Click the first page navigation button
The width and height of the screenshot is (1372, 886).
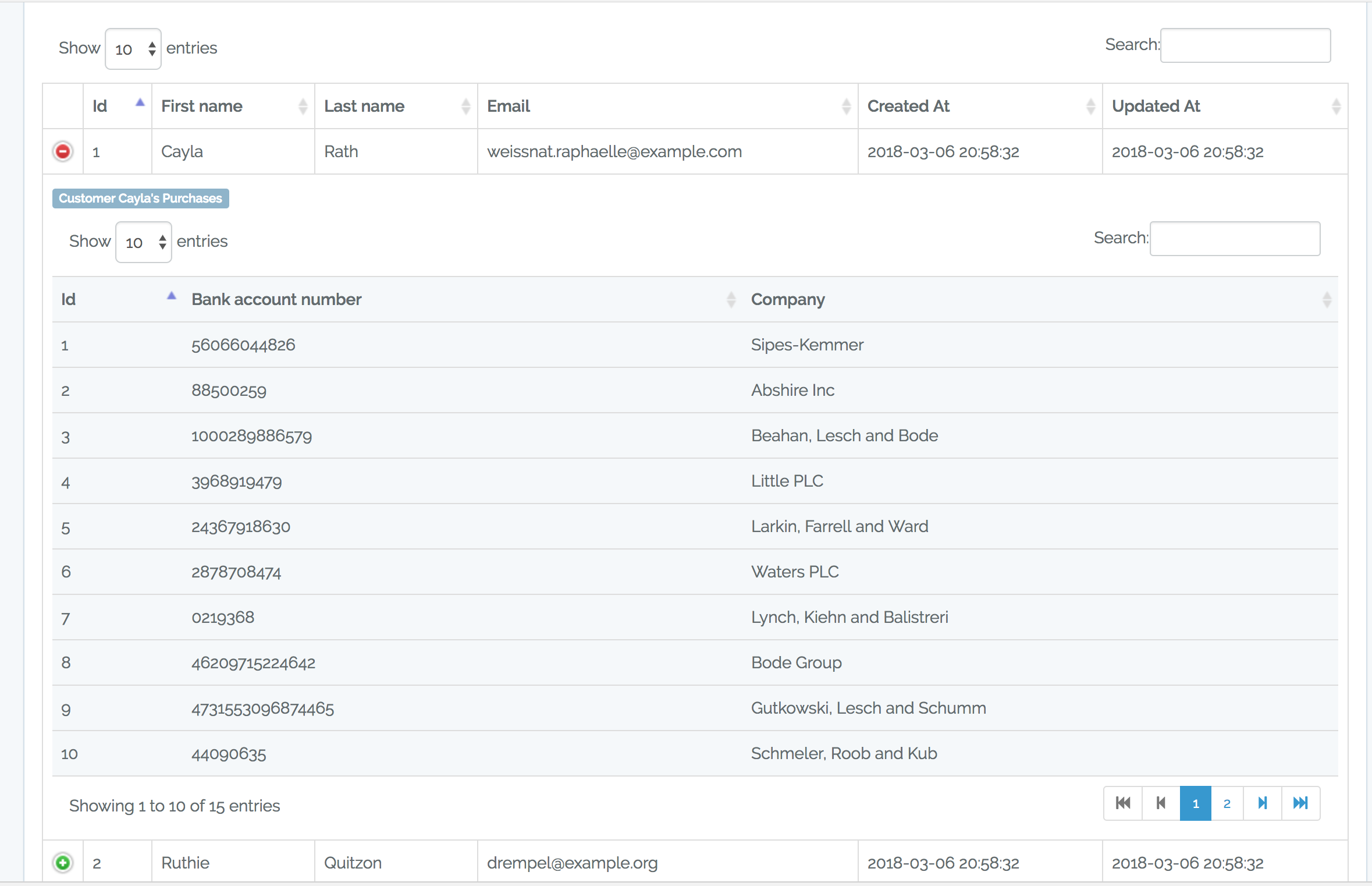[x=1123, y=803]
